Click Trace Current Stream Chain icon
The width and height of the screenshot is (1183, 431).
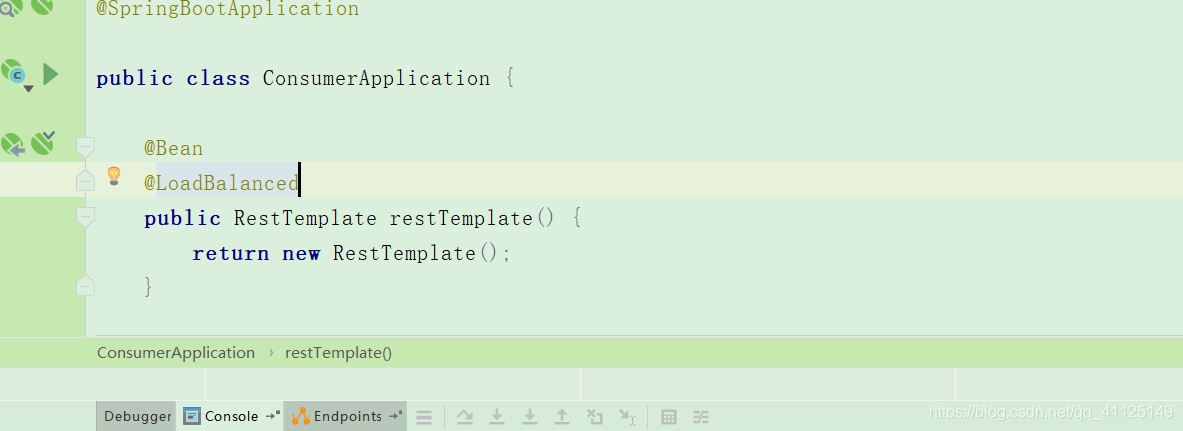(x=701, y=417)
